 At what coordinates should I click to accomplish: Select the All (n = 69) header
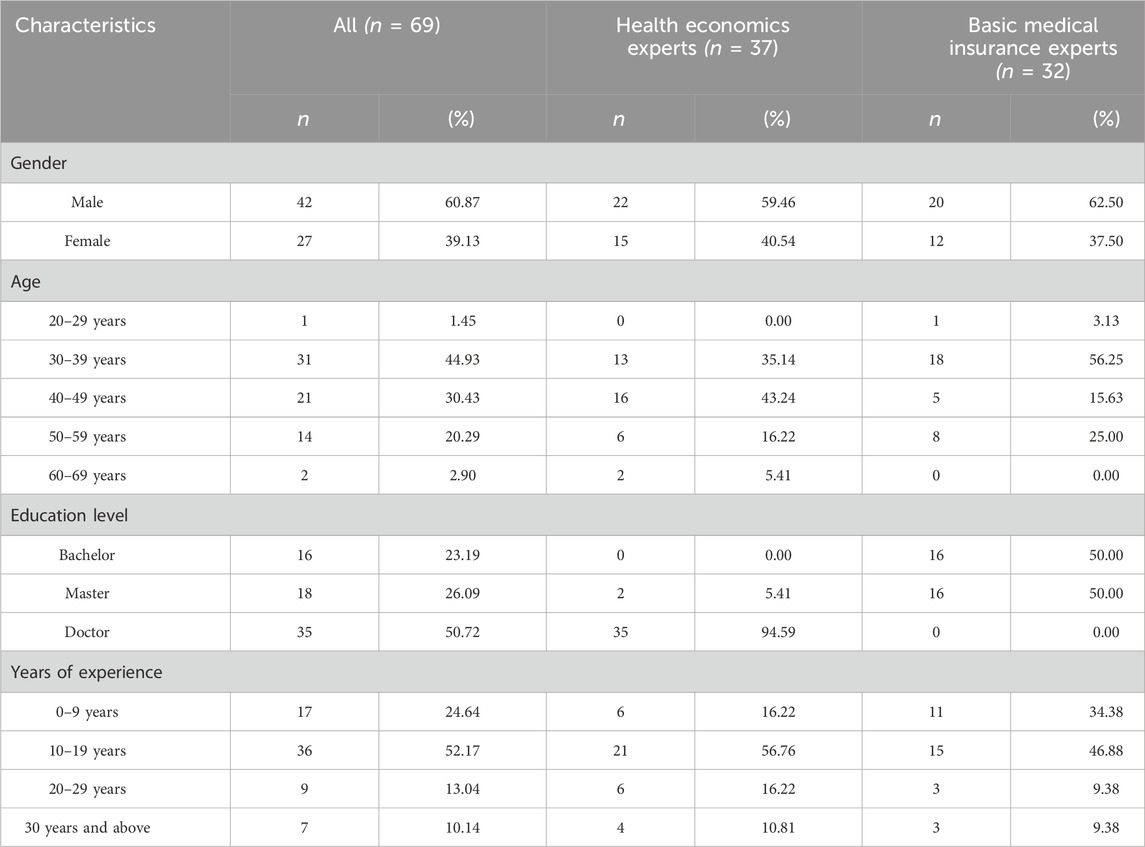coord(387,26)
